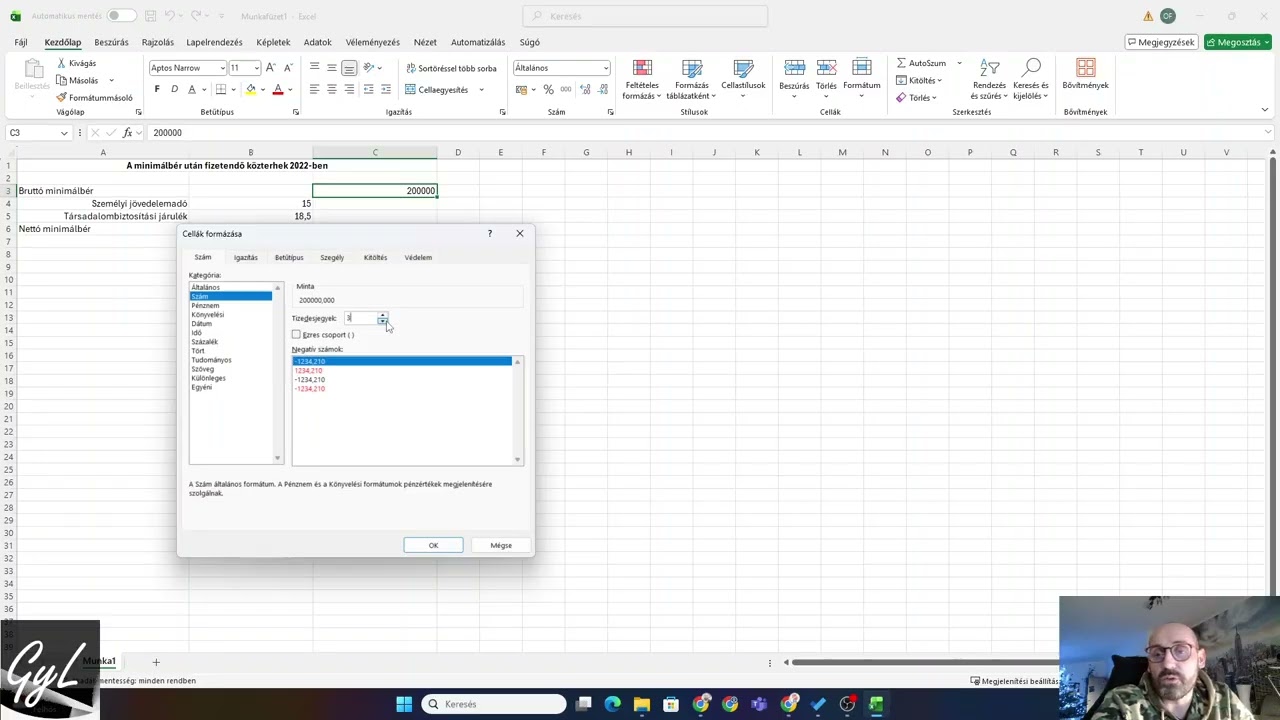Open the Fájl menu
The height and width of the screenshot is (720, 1280).
pyautogui.click(x=21, y=42)
